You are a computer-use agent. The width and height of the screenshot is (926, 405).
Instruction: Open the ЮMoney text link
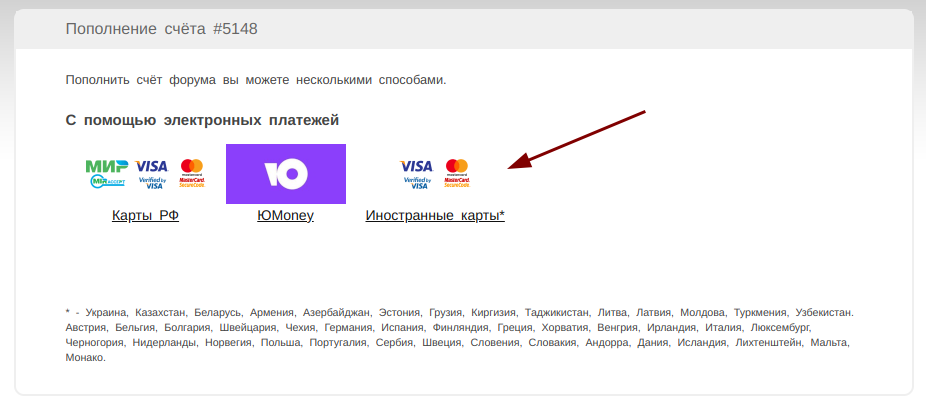(x=285, y=215)
